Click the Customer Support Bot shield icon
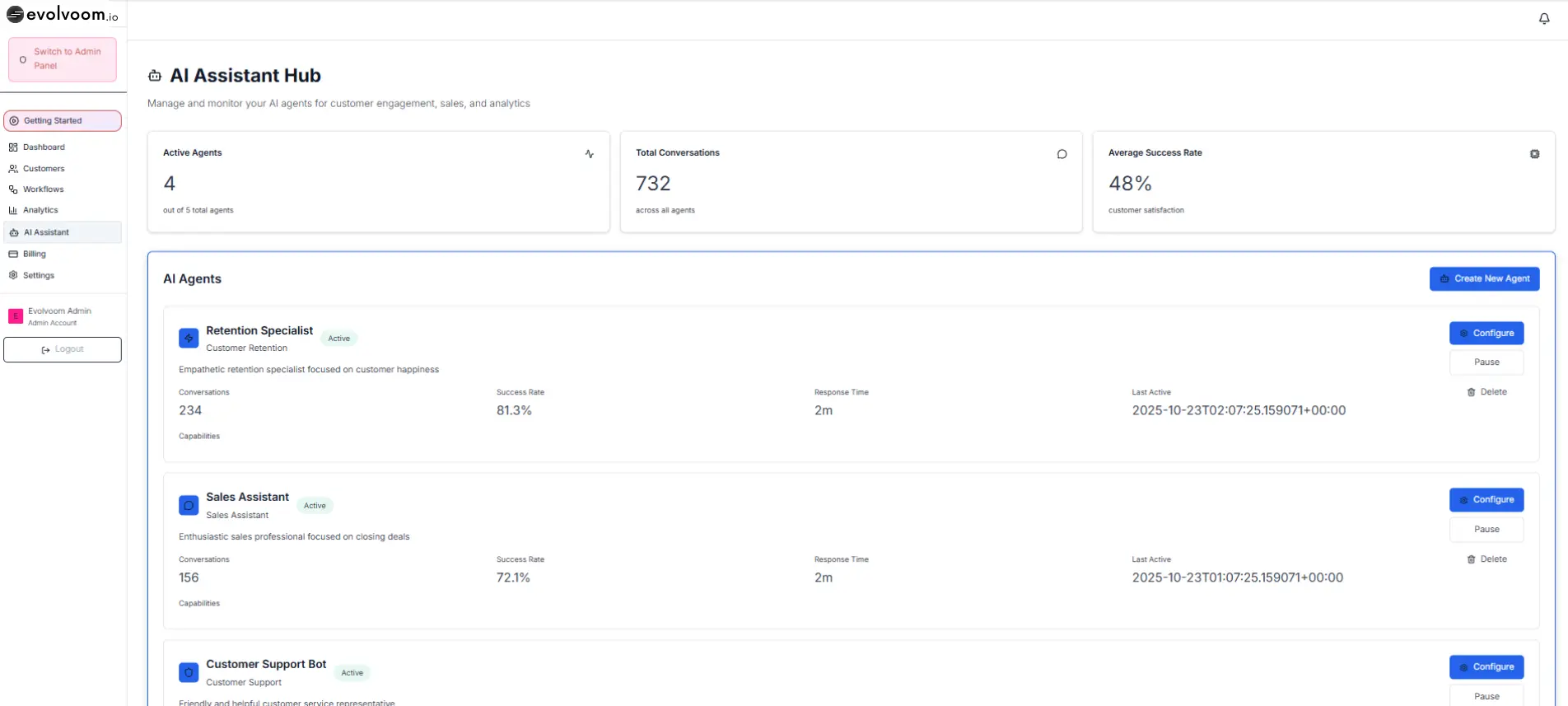The image size is (1568, 706). (189, 672)
